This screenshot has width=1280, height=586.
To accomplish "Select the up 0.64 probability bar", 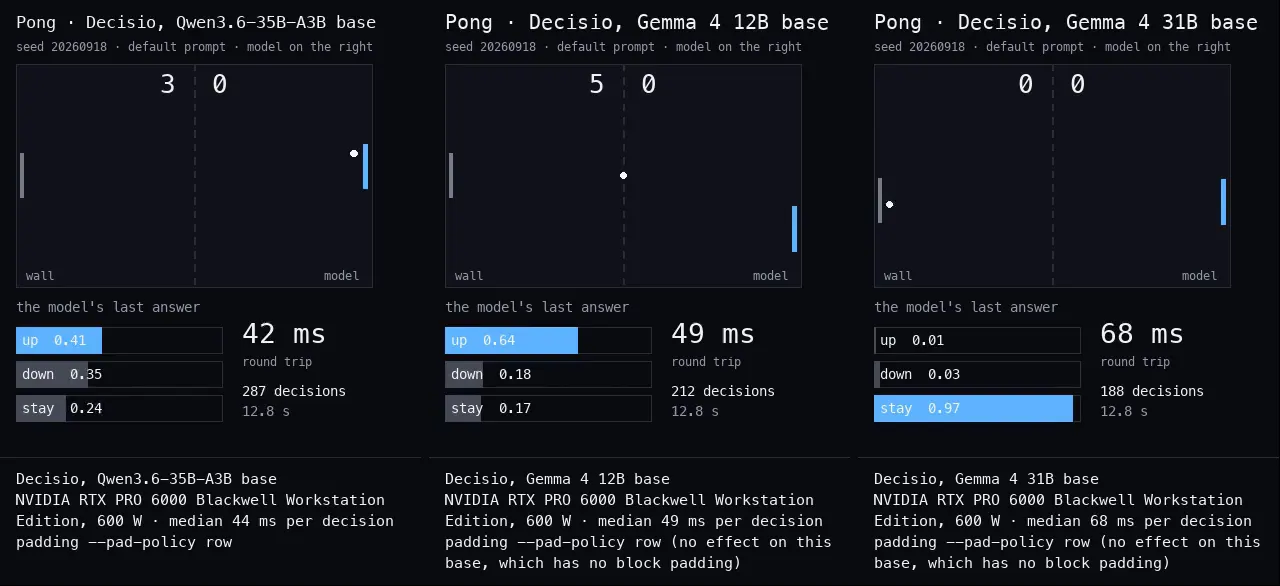I will click(x=548, y=340).
